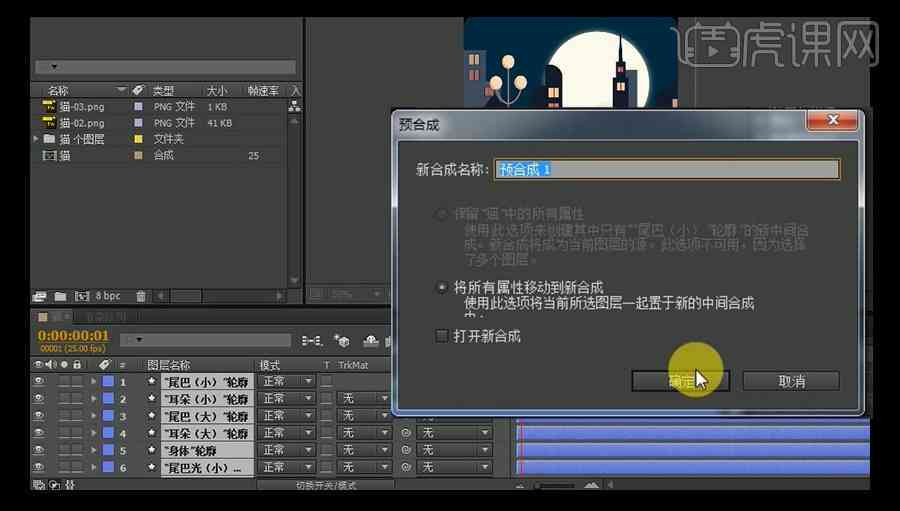Viewport: 900px width, 511px height.
Task: Expand the properties of layer 1
Action: click(93, 381)
